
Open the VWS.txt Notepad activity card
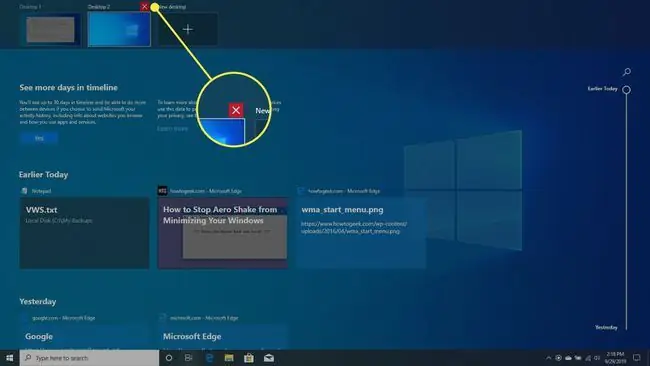[x=85, y=233]
